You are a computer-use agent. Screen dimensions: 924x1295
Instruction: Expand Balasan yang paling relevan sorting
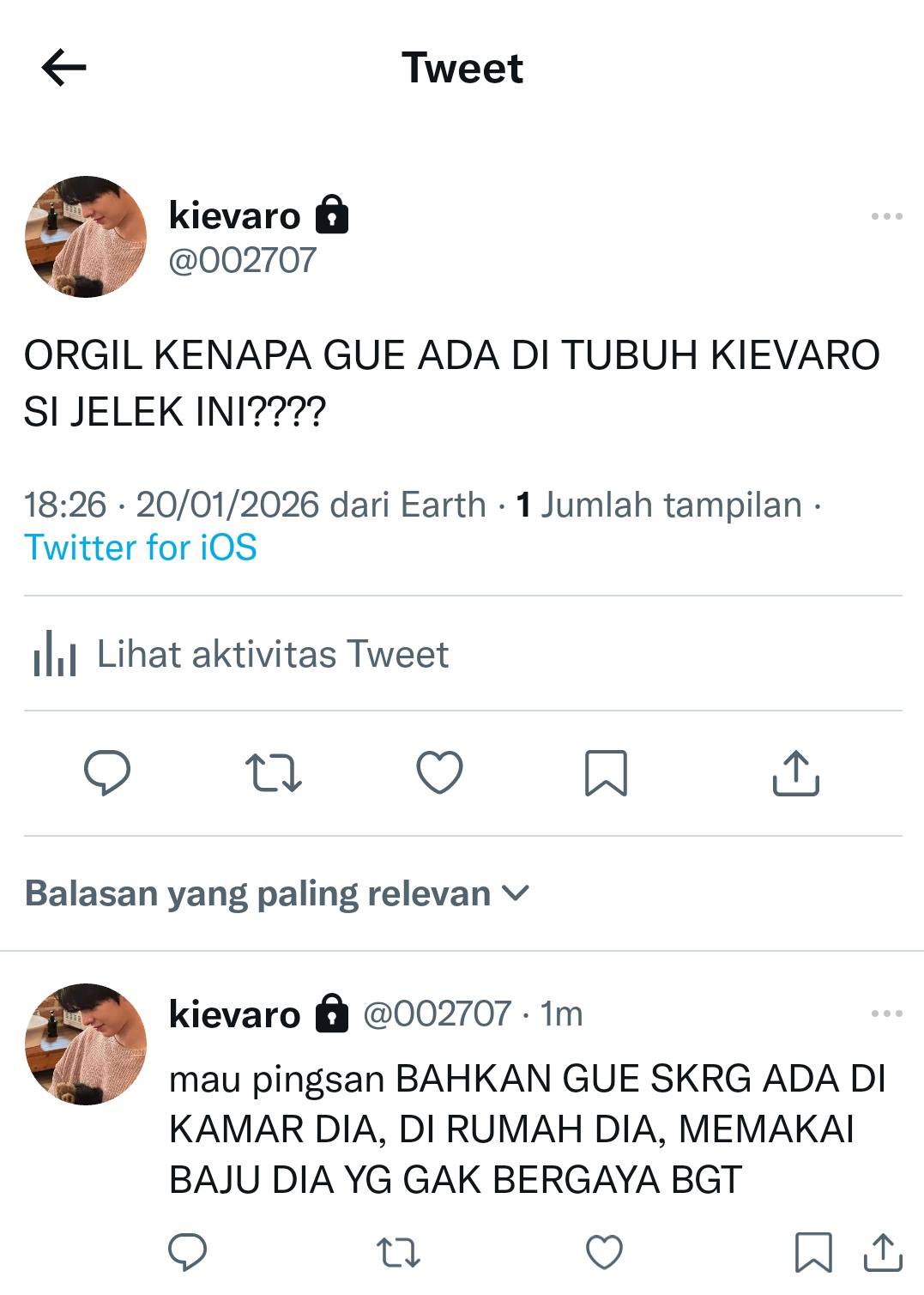coord(277,893)
